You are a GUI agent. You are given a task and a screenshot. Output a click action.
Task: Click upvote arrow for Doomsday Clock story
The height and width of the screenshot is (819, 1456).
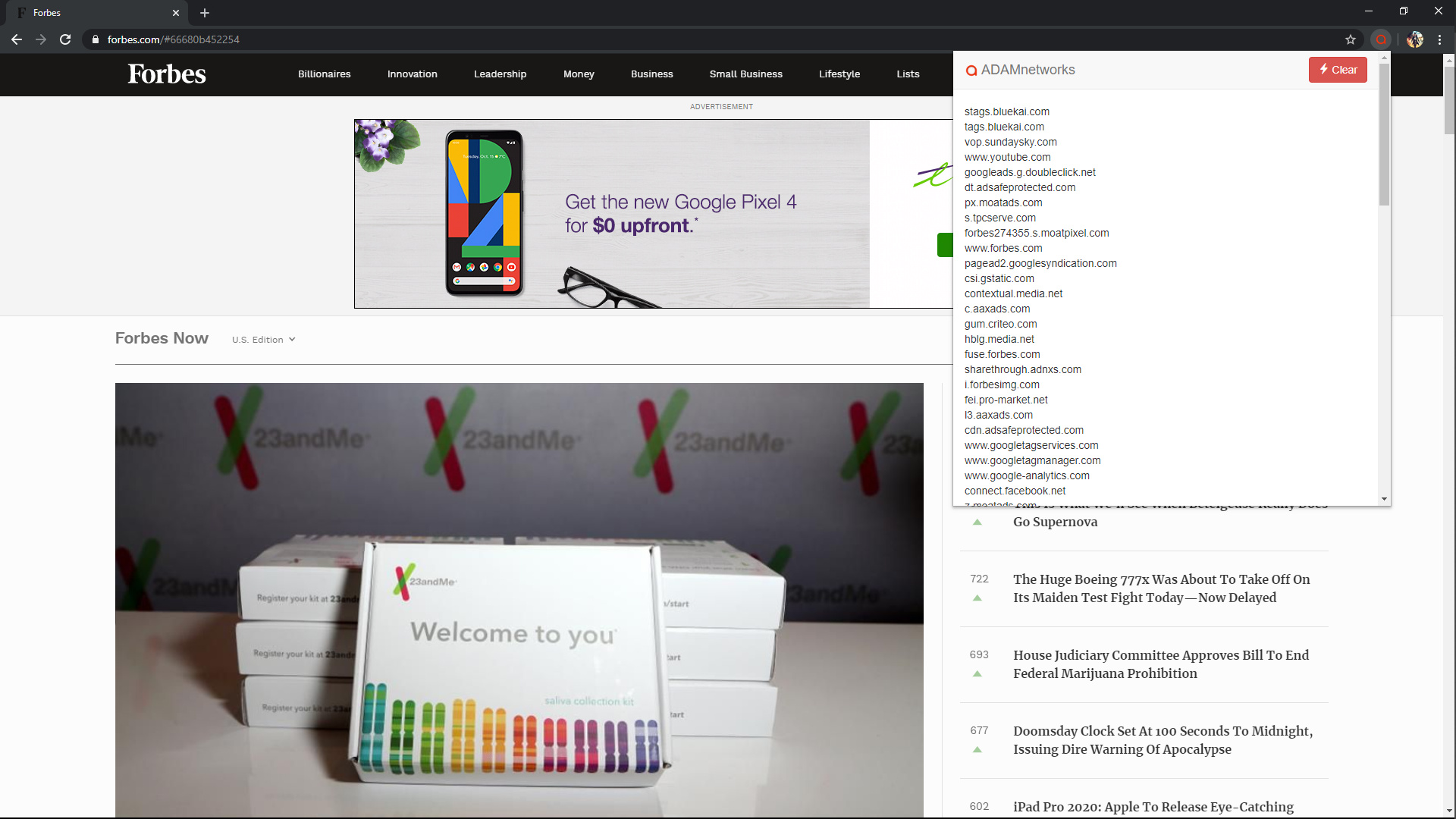pyautogui.click(x=977, y=749)
